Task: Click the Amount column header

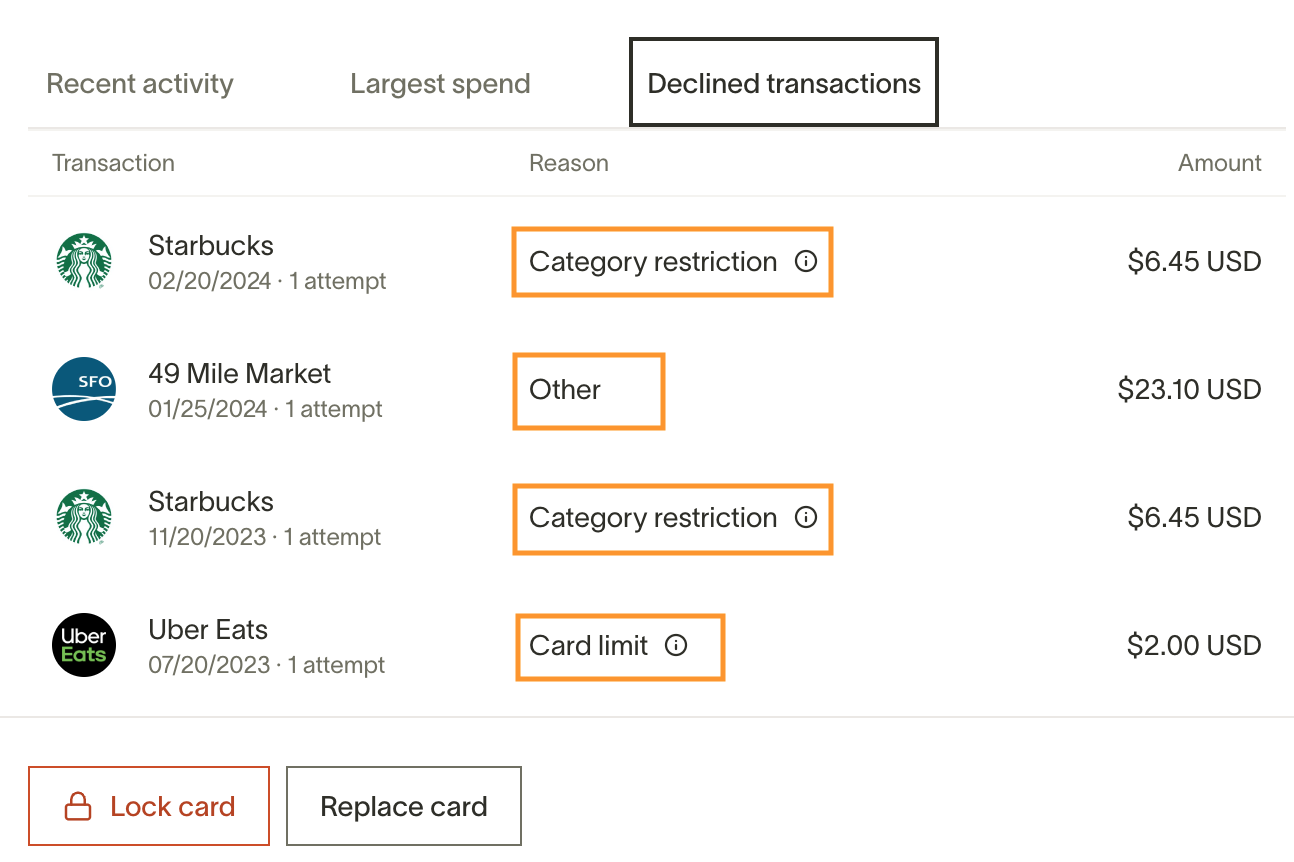Action: [1220, 163]
